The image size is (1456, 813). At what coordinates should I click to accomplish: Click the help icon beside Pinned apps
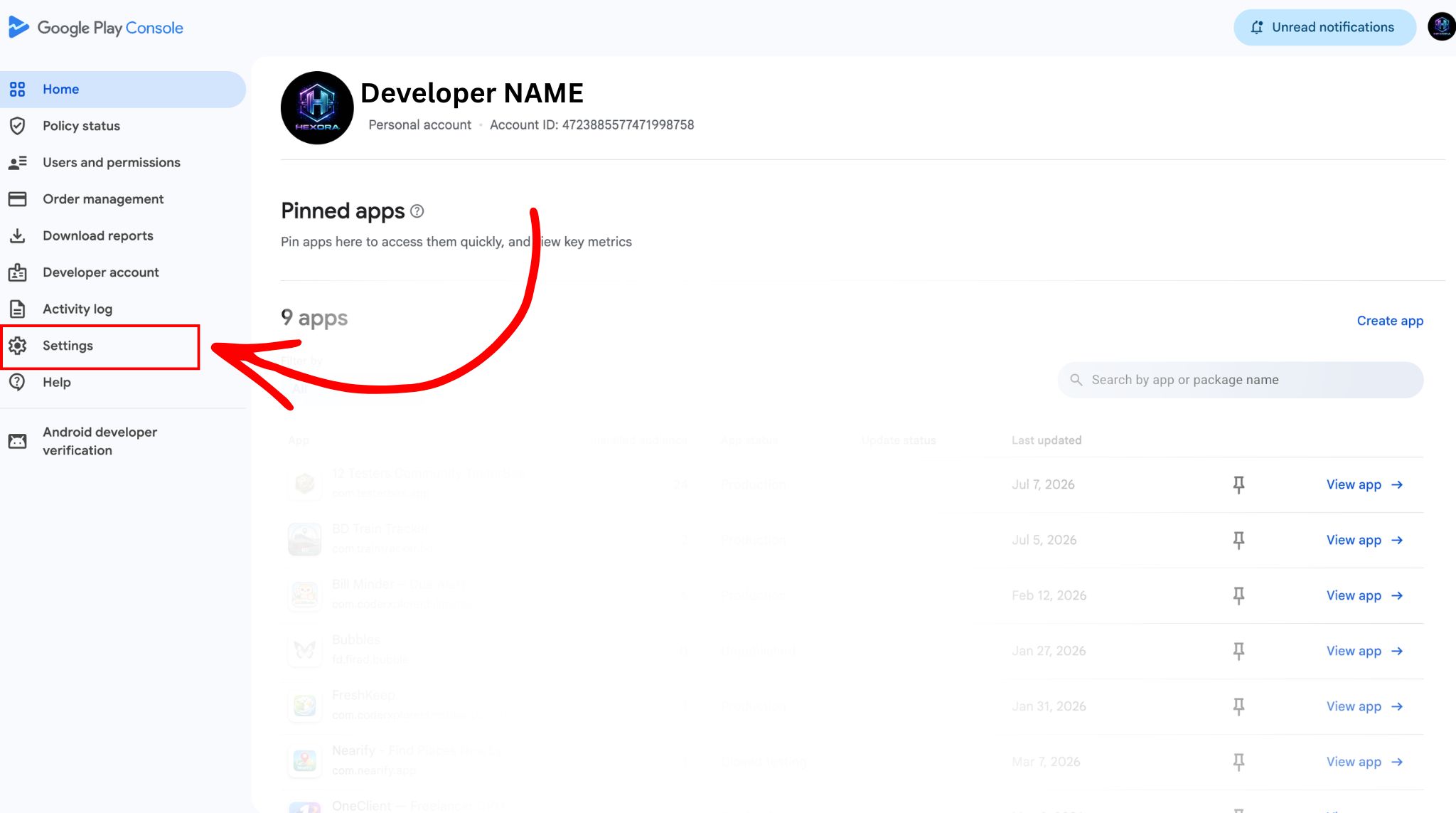coord(417,211)
